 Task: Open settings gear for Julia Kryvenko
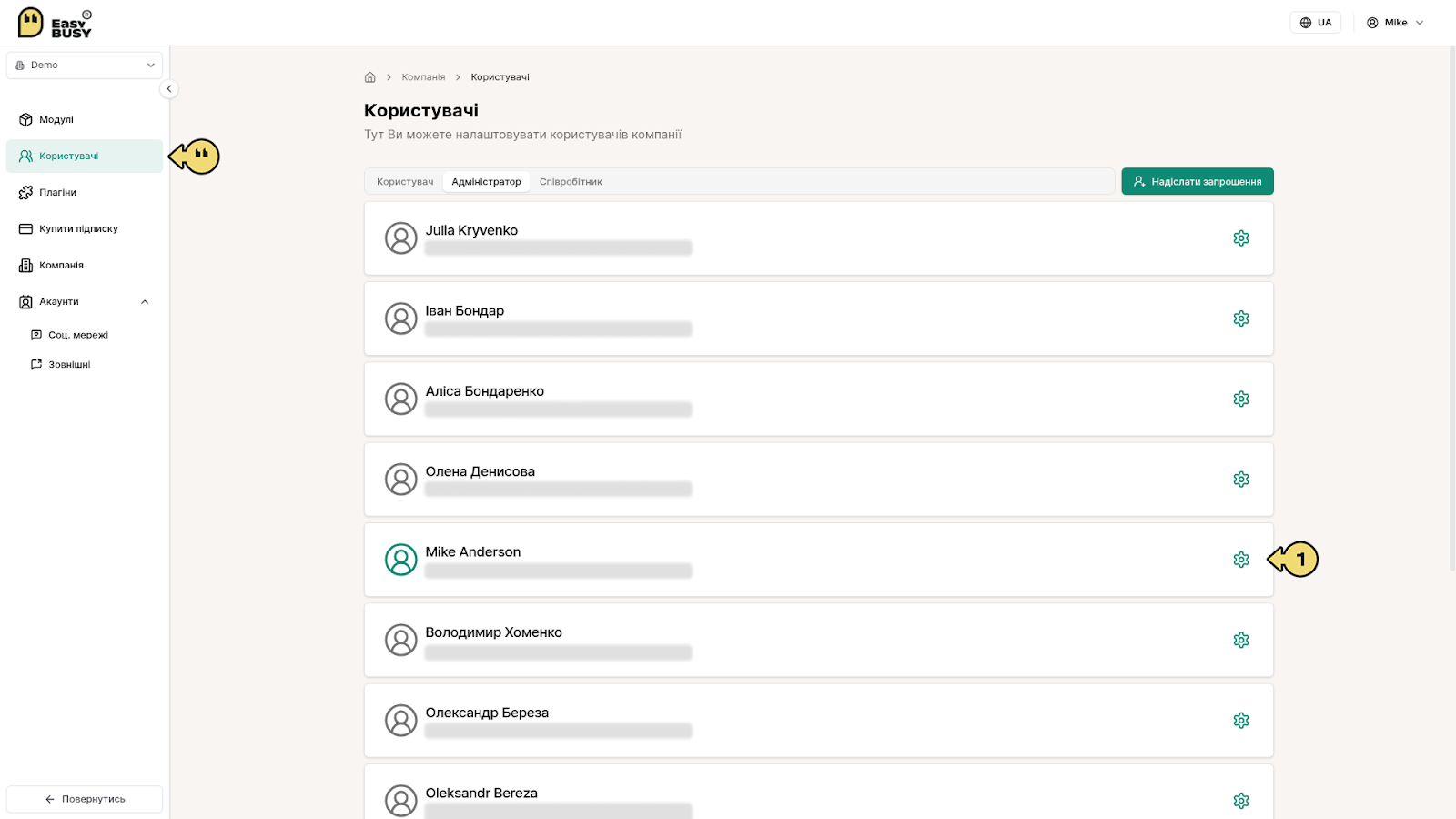(x=1241, y=238)
